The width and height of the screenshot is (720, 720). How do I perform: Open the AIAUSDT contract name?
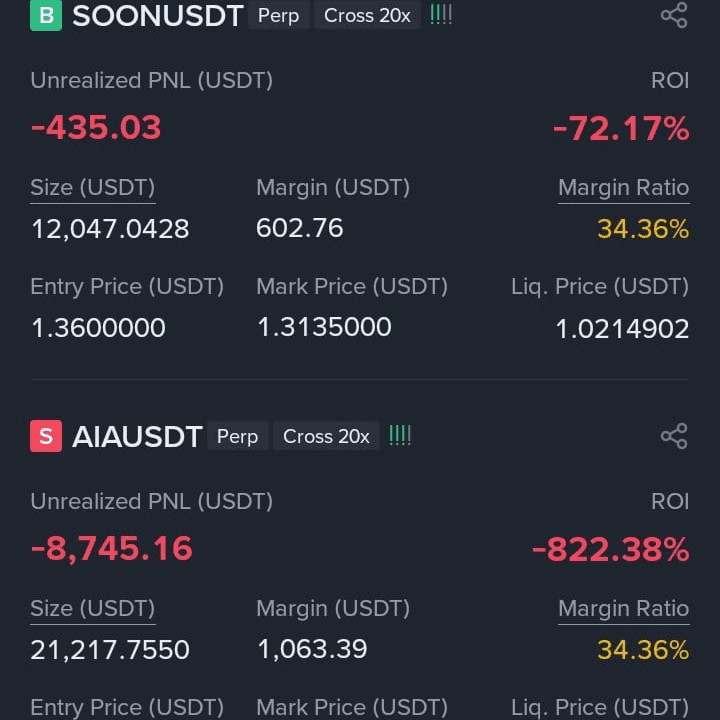tap(137, 436)
